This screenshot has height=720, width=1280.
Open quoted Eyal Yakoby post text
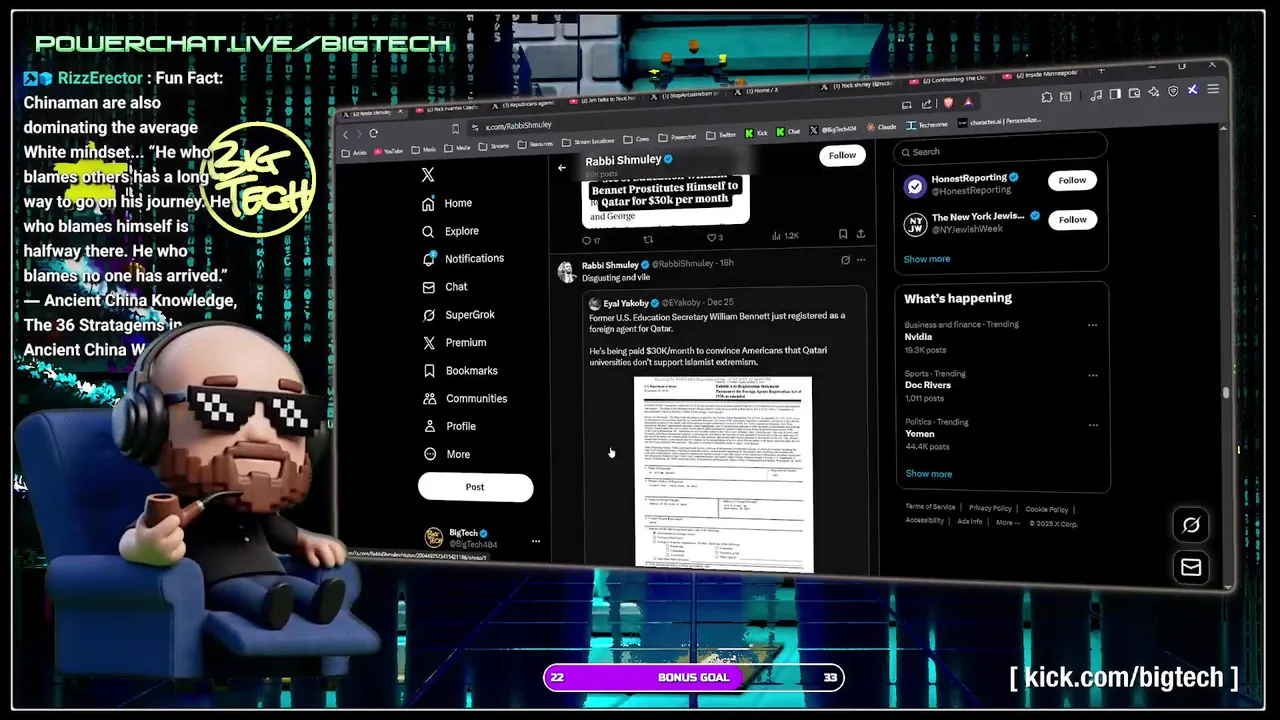[717, 339]
